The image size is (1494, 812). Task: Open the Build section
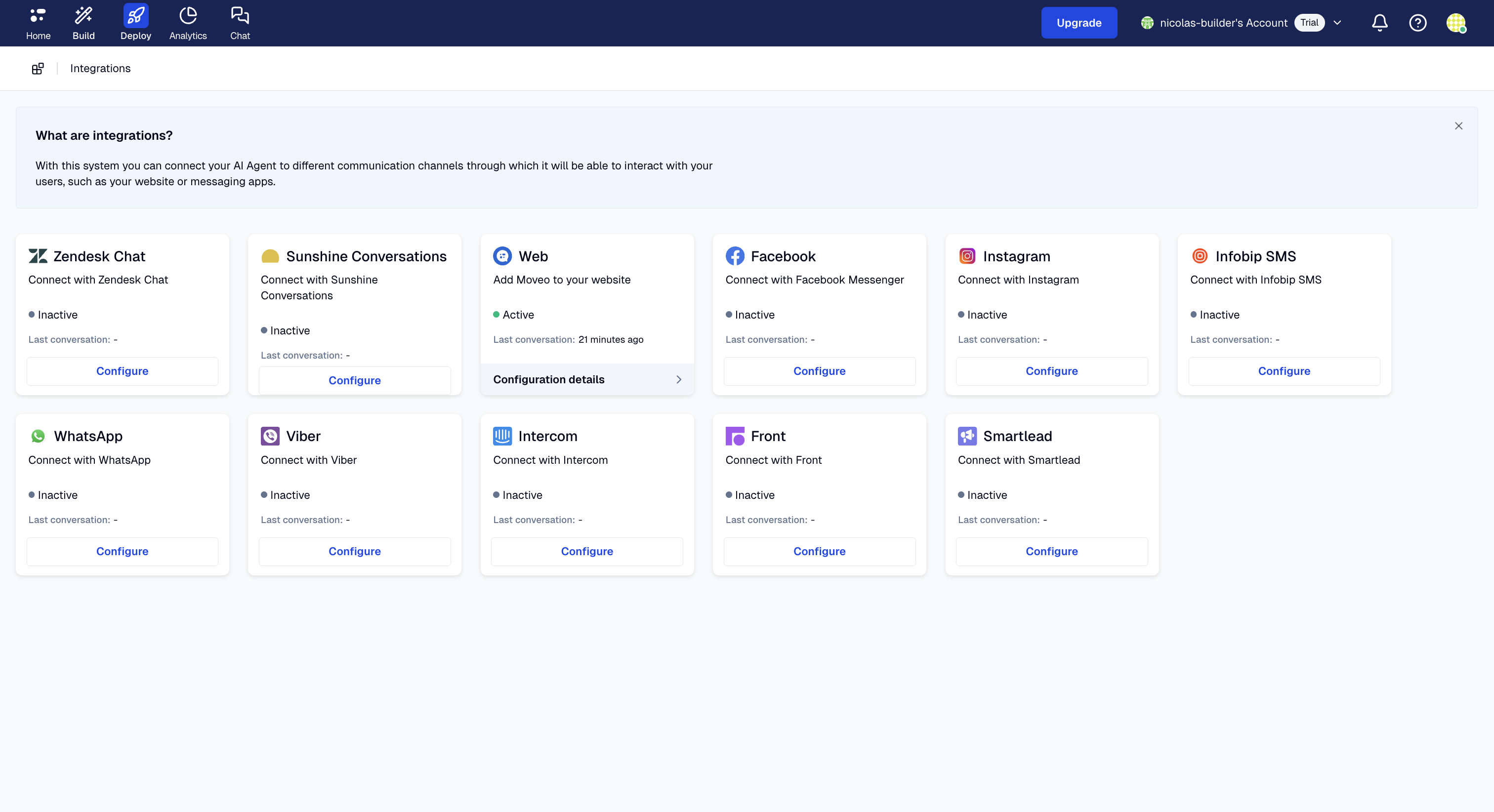83,23
